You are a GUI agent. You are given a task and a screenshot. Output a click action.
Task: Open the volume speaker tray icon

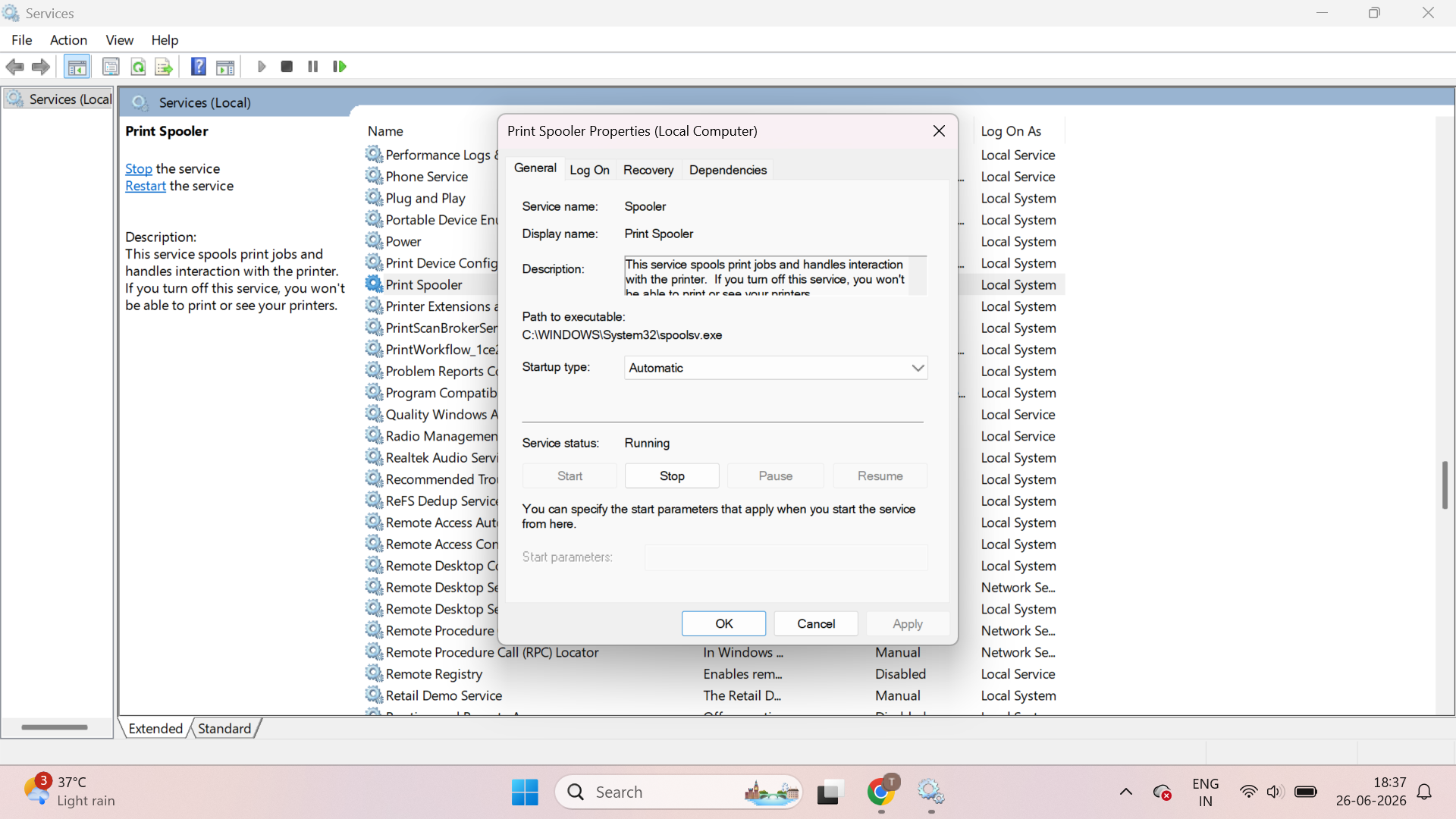click(1275, 792)
